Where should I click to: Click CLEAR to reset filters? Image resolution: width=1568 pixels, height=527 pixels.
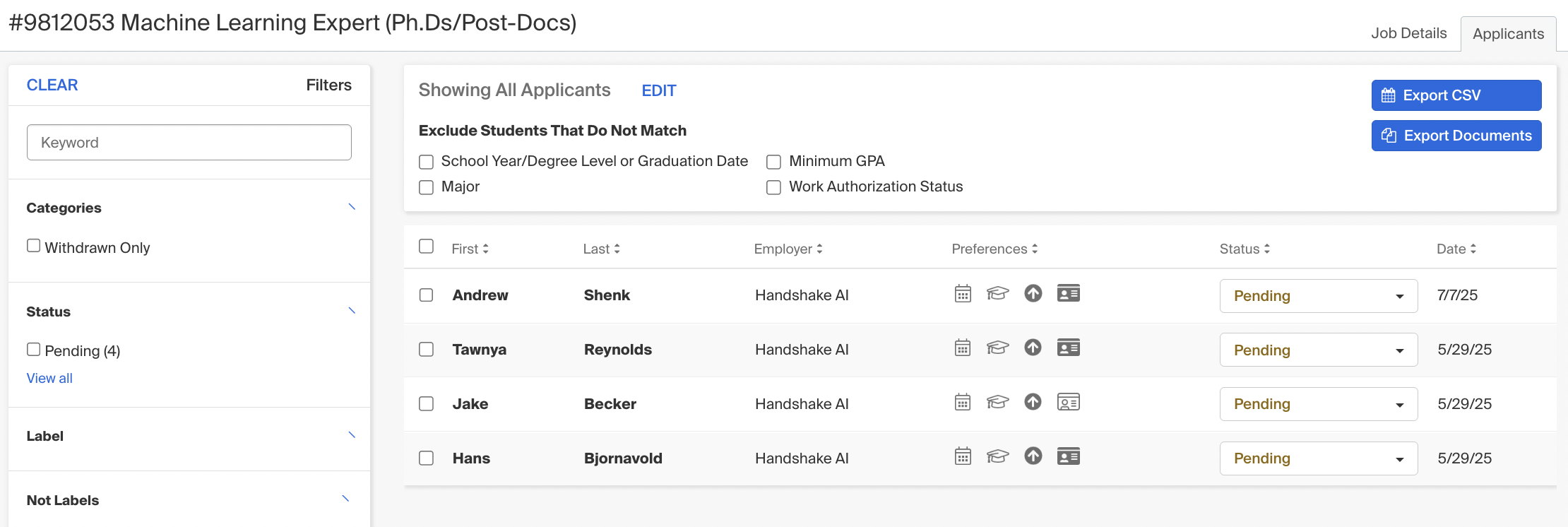coord(52,85)
